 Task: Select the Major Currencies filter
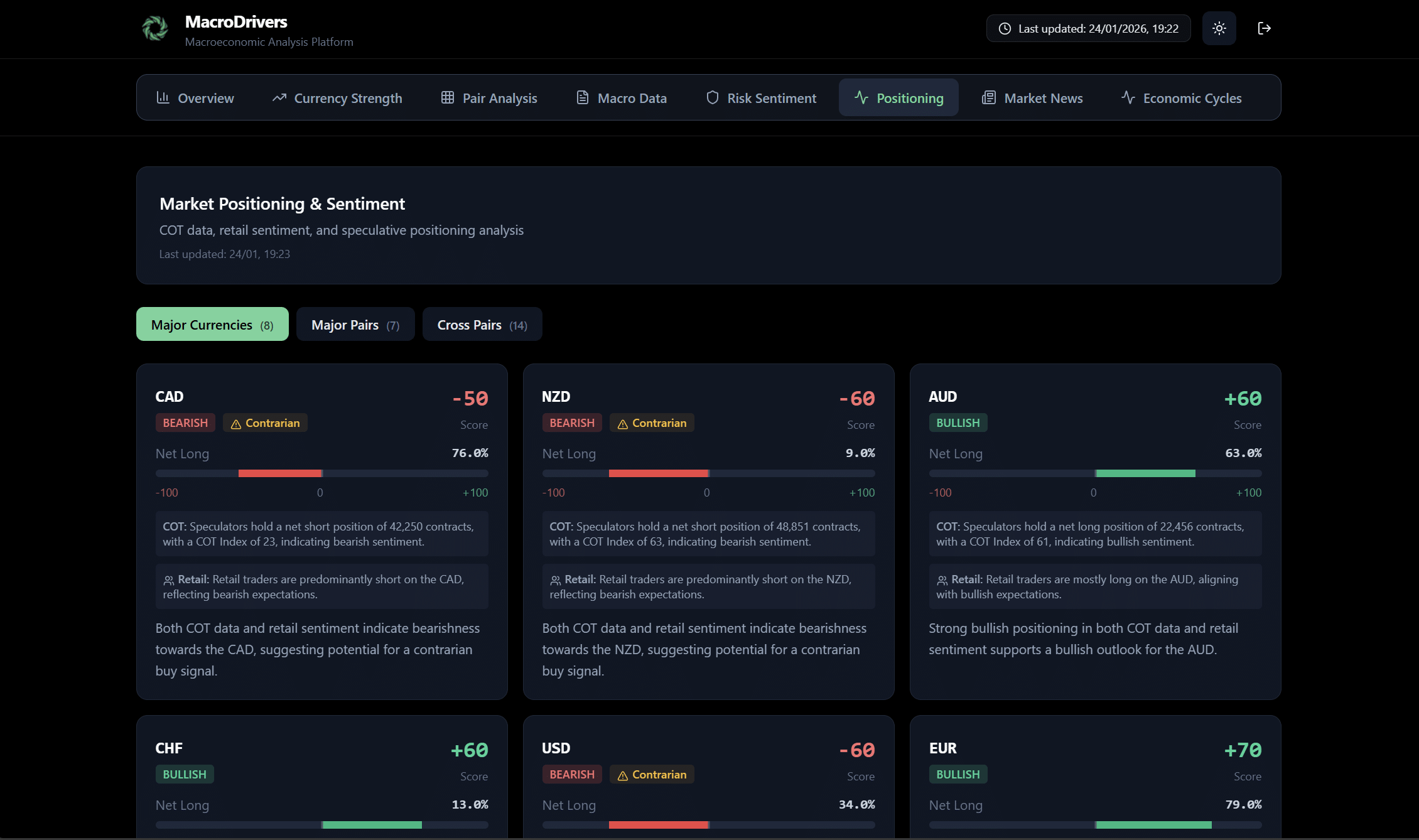pyautogui.click(x=212, y=325)
